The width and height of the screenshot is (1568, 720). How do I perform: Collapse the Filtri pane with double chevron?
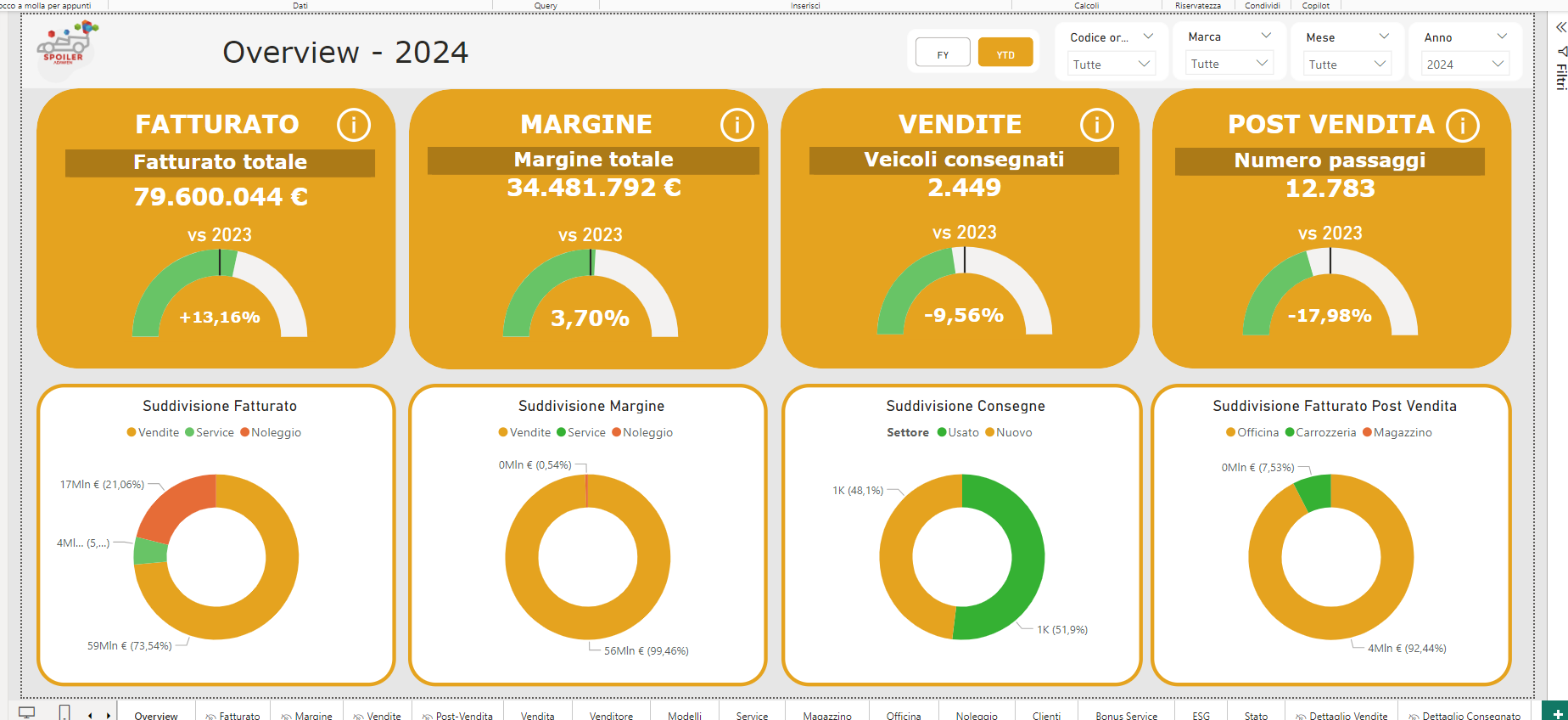click(1560, 27)
